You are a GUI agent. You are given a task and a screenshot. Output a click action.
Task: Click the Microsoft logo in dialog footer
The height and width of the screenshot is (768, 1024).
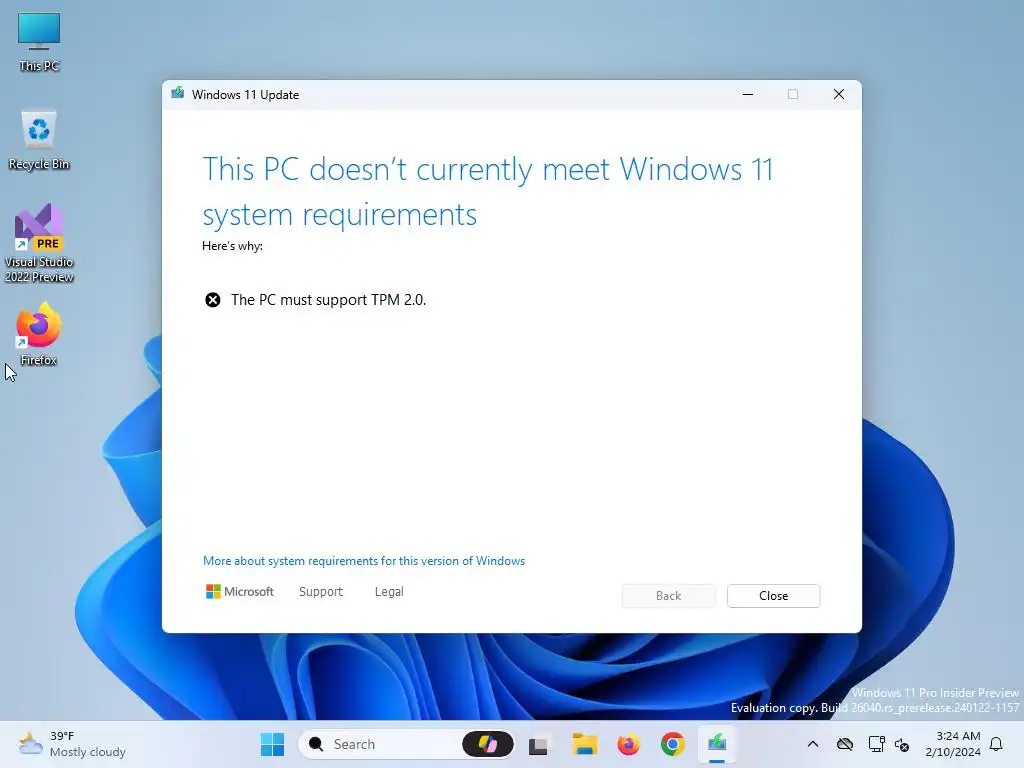pos(240,592)
